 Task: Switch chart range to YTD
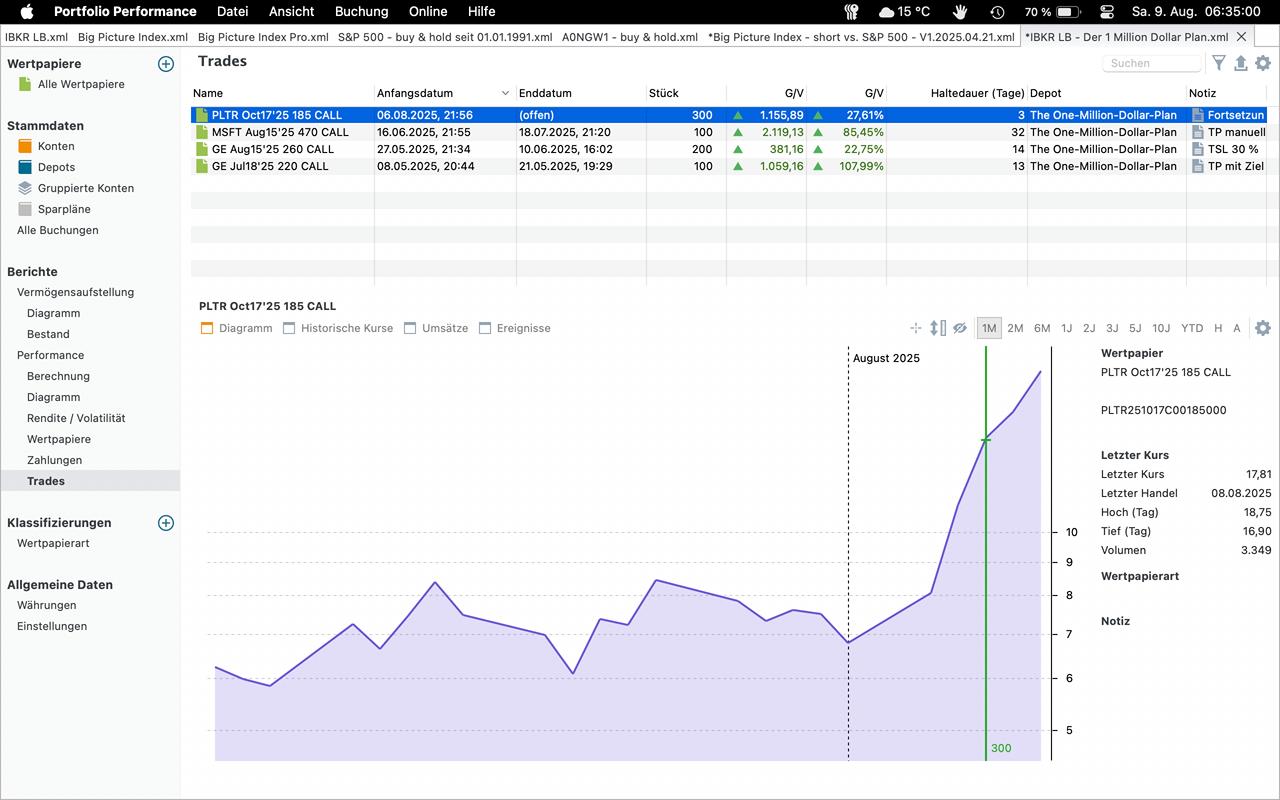1191,328
